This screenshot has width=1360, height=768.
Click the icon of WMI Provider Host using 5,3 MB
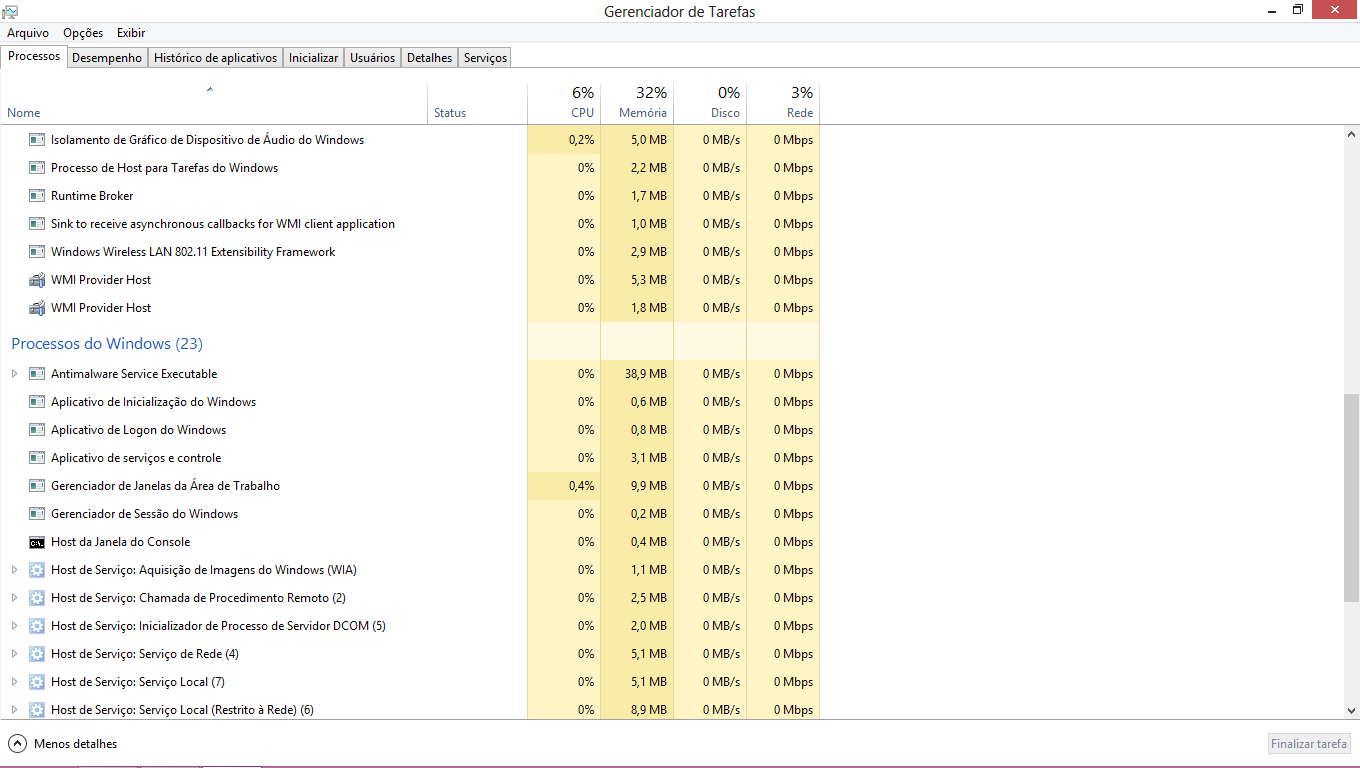[37, 280]
